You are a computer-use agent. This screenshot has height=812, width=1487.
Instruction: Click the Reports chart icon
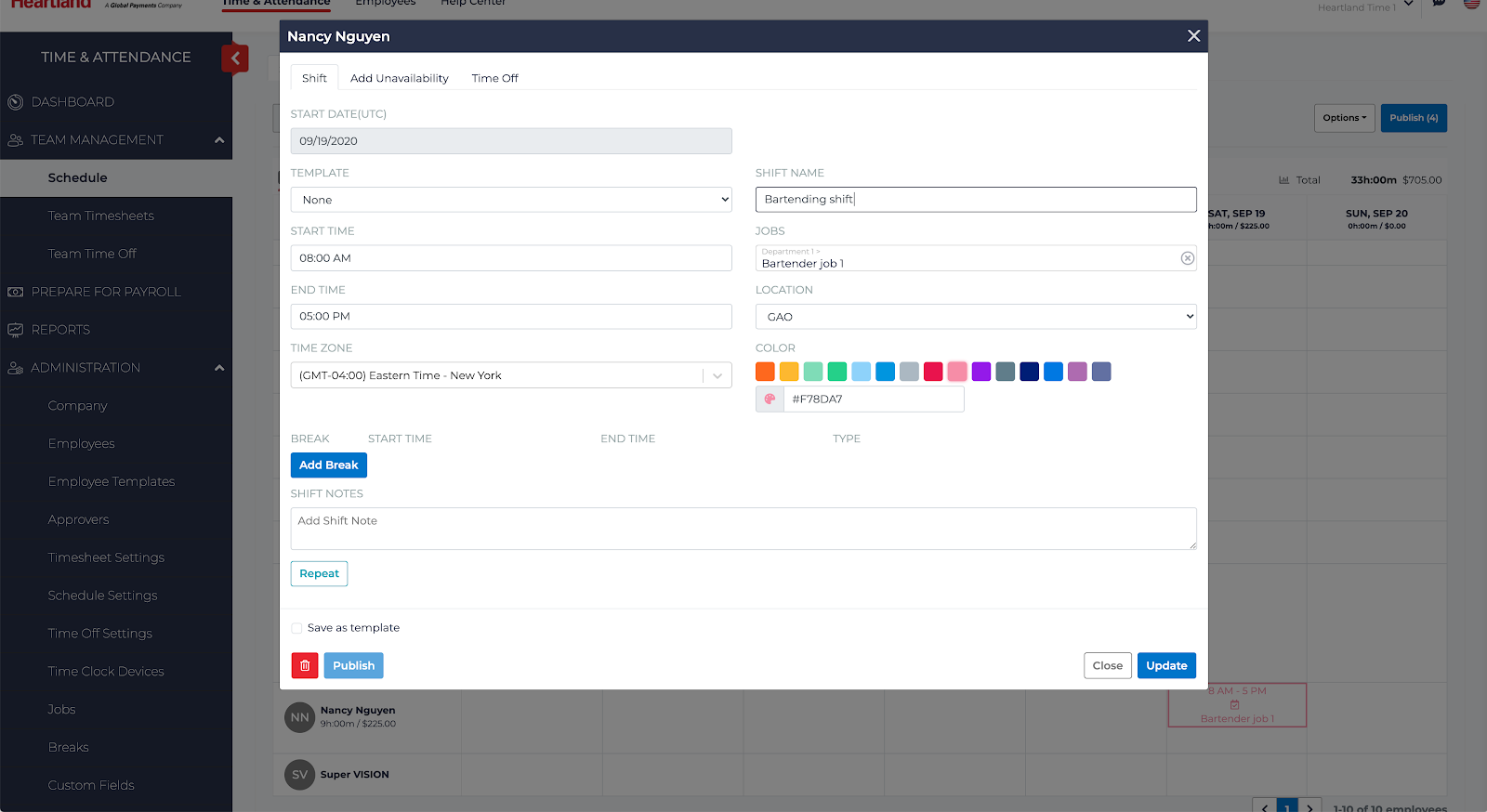point(15,330)
